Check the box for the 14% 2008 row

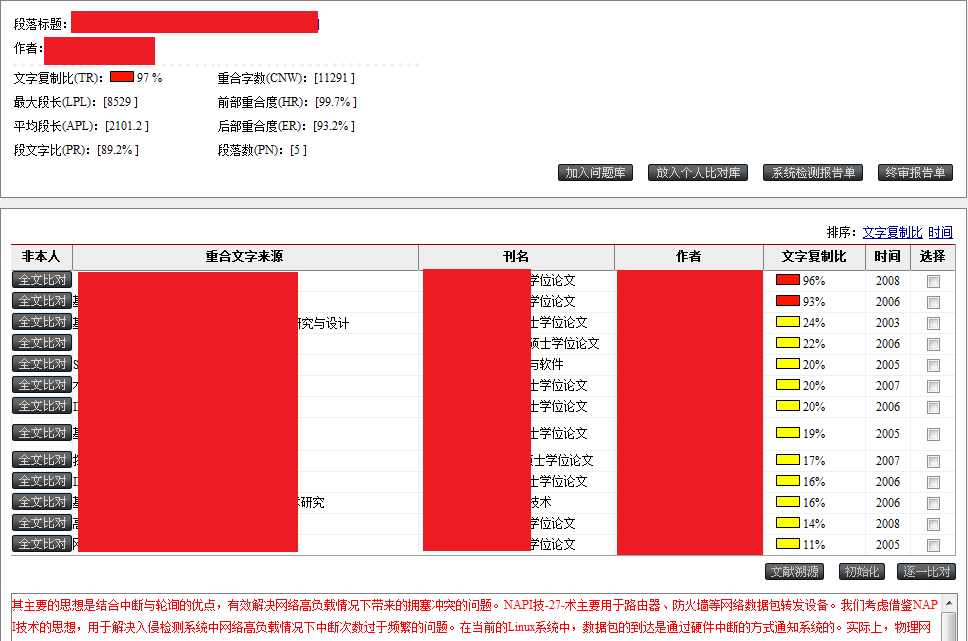933,525
